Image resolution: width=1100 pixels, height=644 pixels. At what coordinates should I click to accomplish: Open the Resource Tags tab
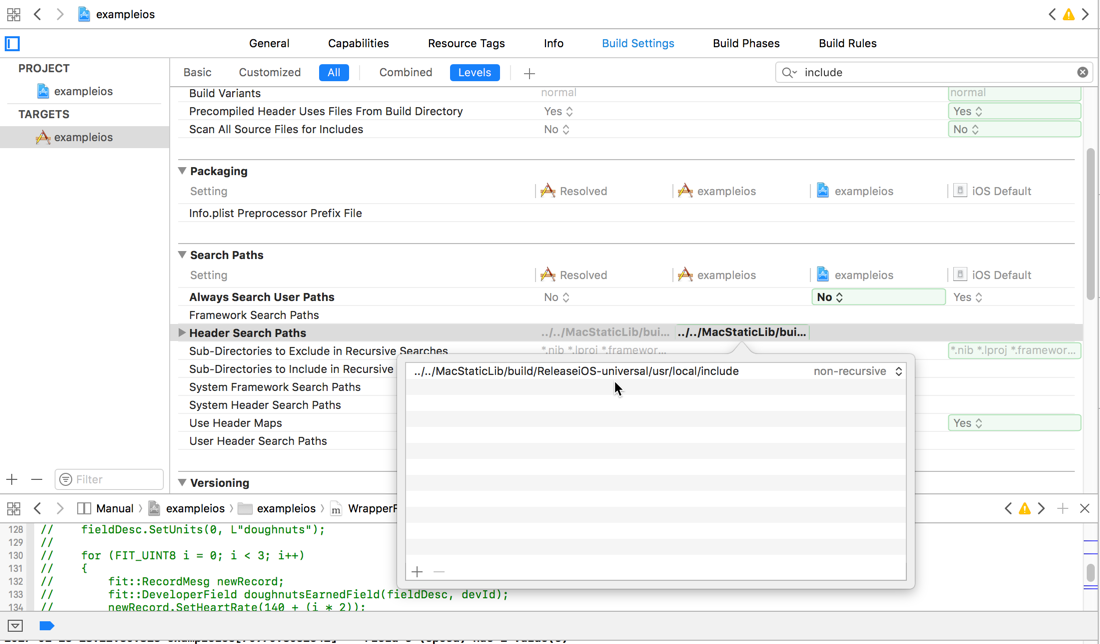click(x=466, y=43)
